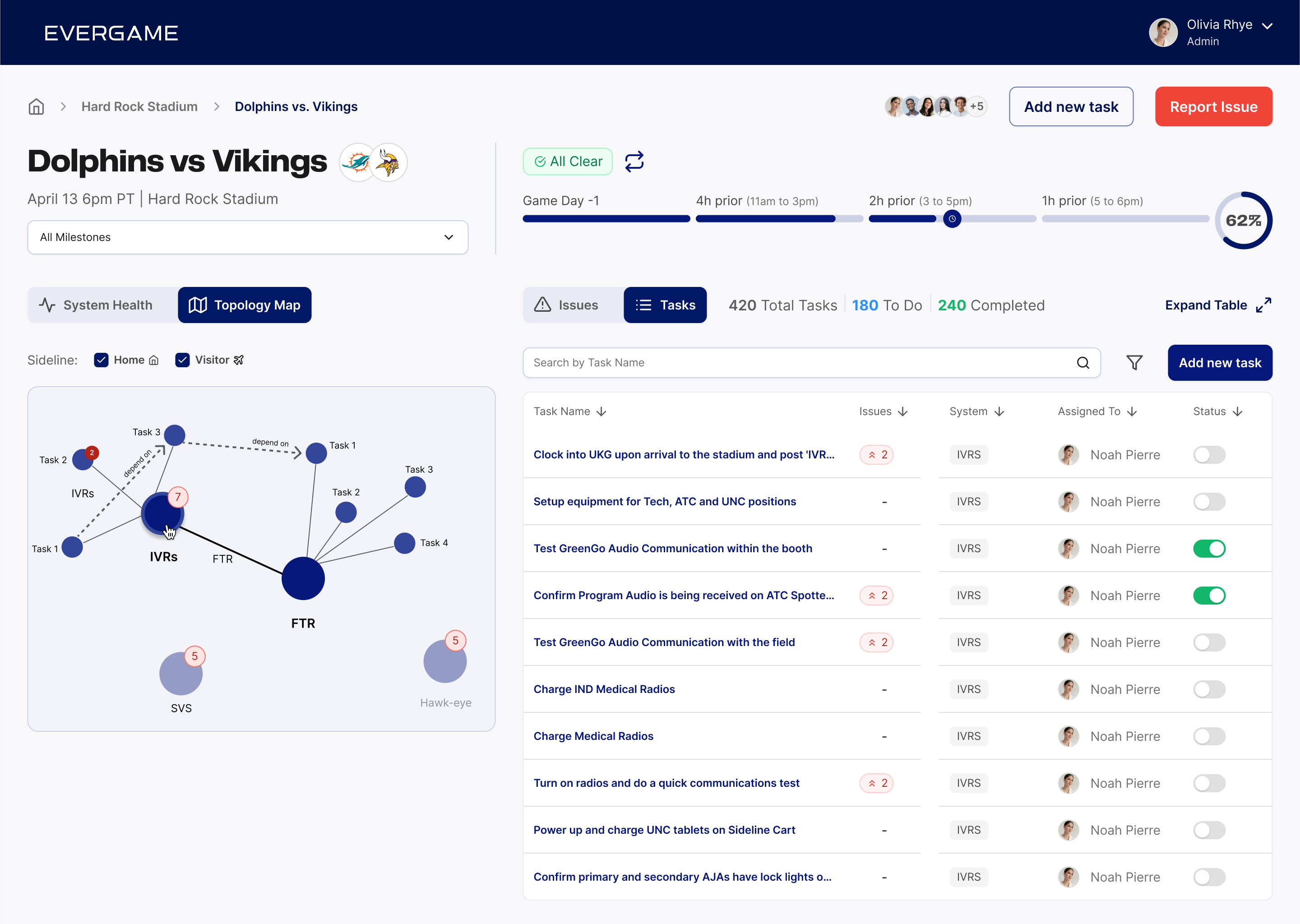Select the Hawk-eye topology node
The image size is (1300, 924).
tap(445, 661)
